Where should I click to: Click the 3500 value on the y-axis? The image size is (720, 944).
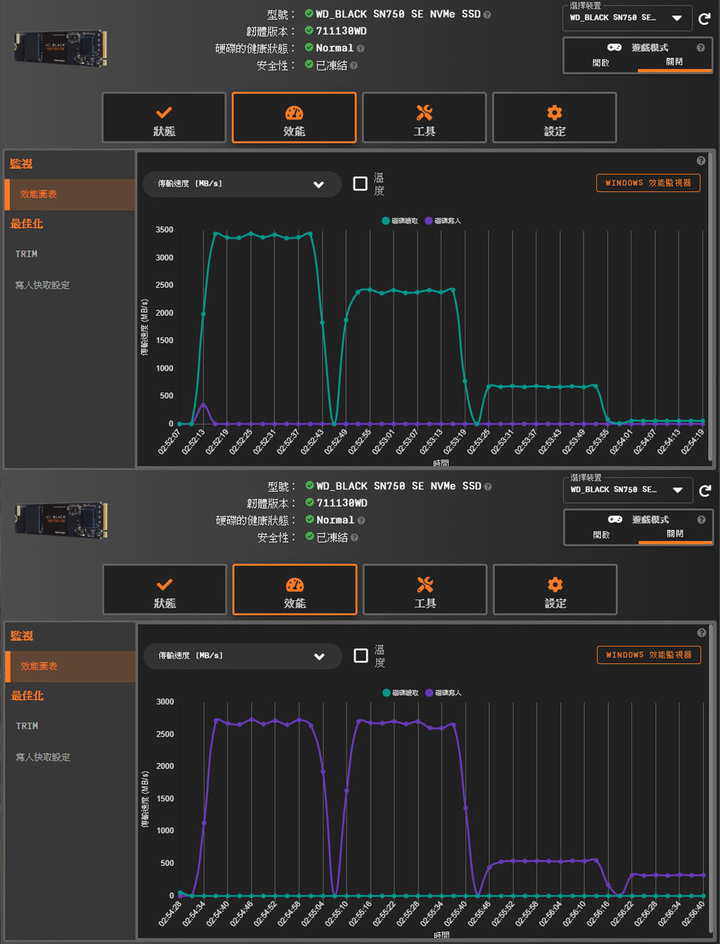[x=164, y=229]
